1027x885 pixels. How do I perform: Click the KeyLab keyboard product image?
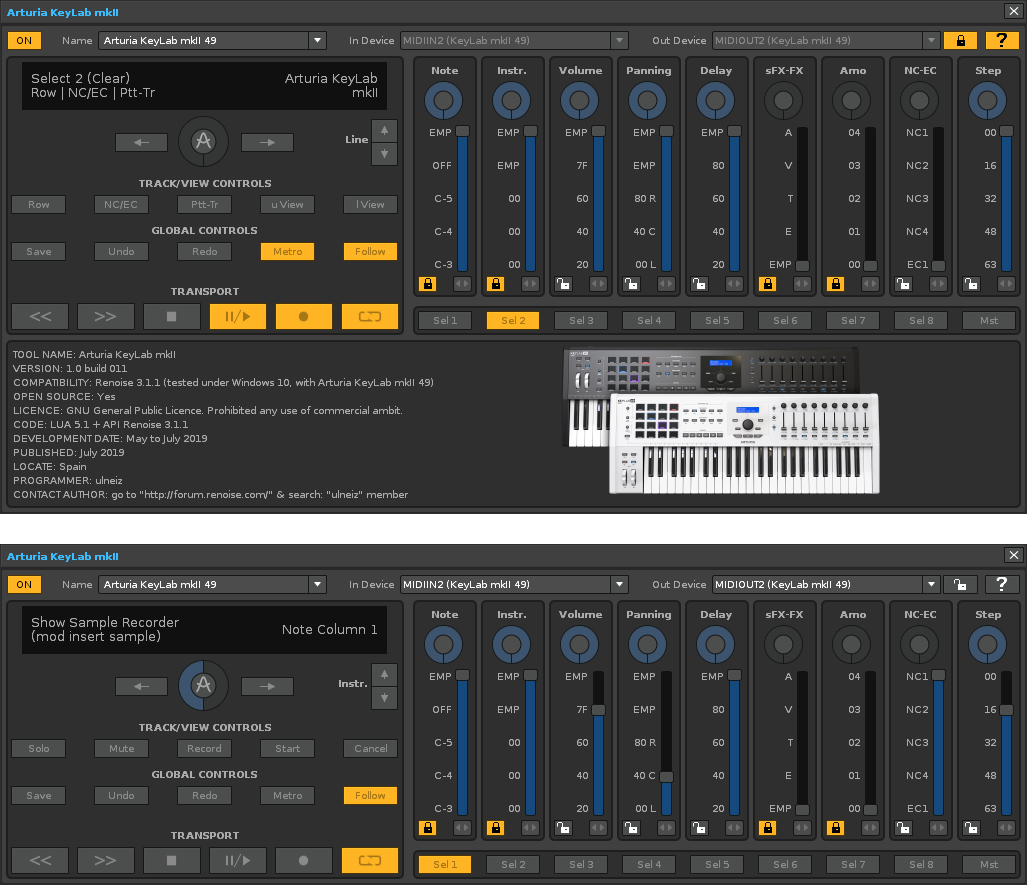coord(720,421)
